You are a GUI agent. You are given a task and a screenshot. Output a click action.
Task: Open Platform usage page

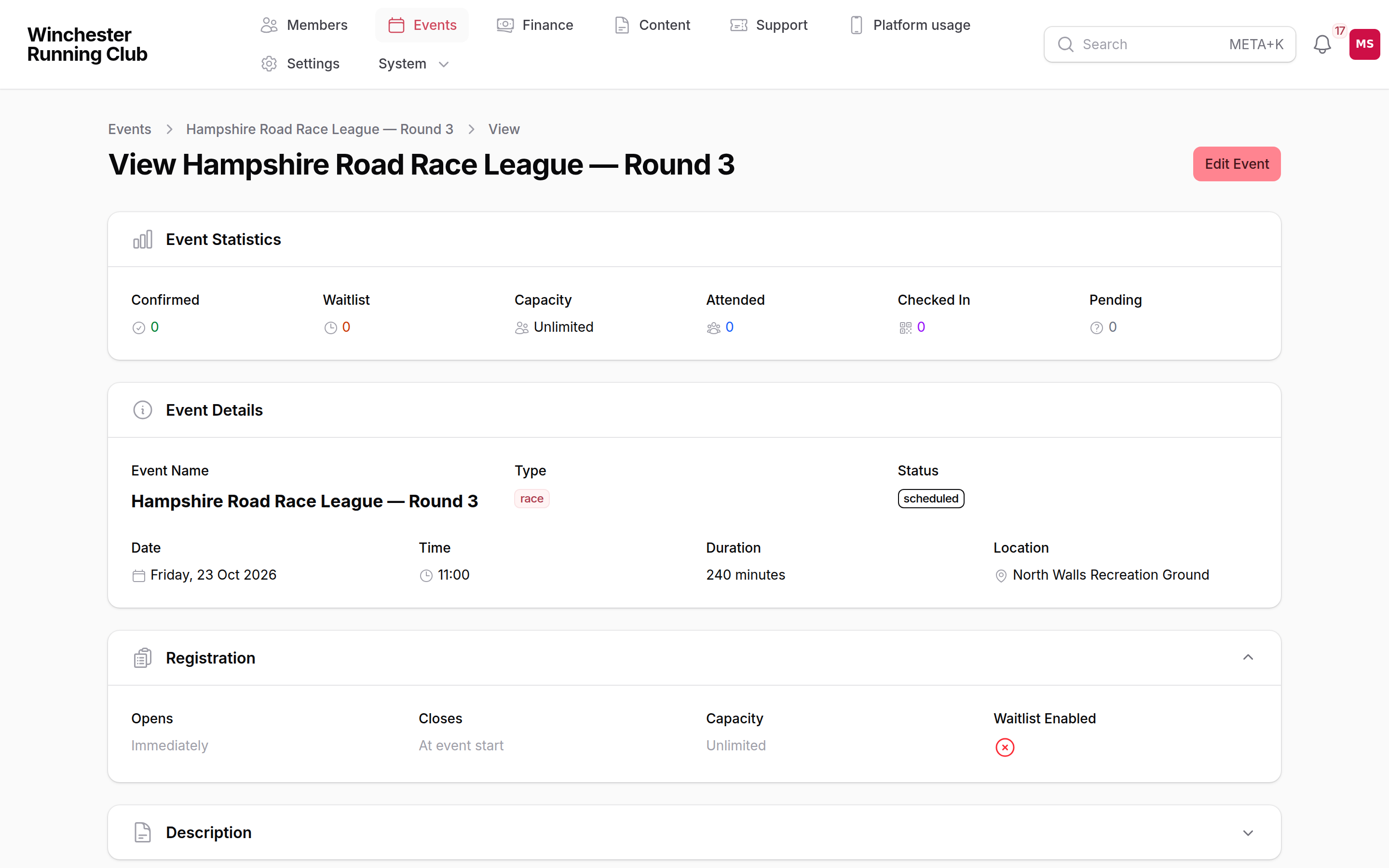click(x=910, y=25)
